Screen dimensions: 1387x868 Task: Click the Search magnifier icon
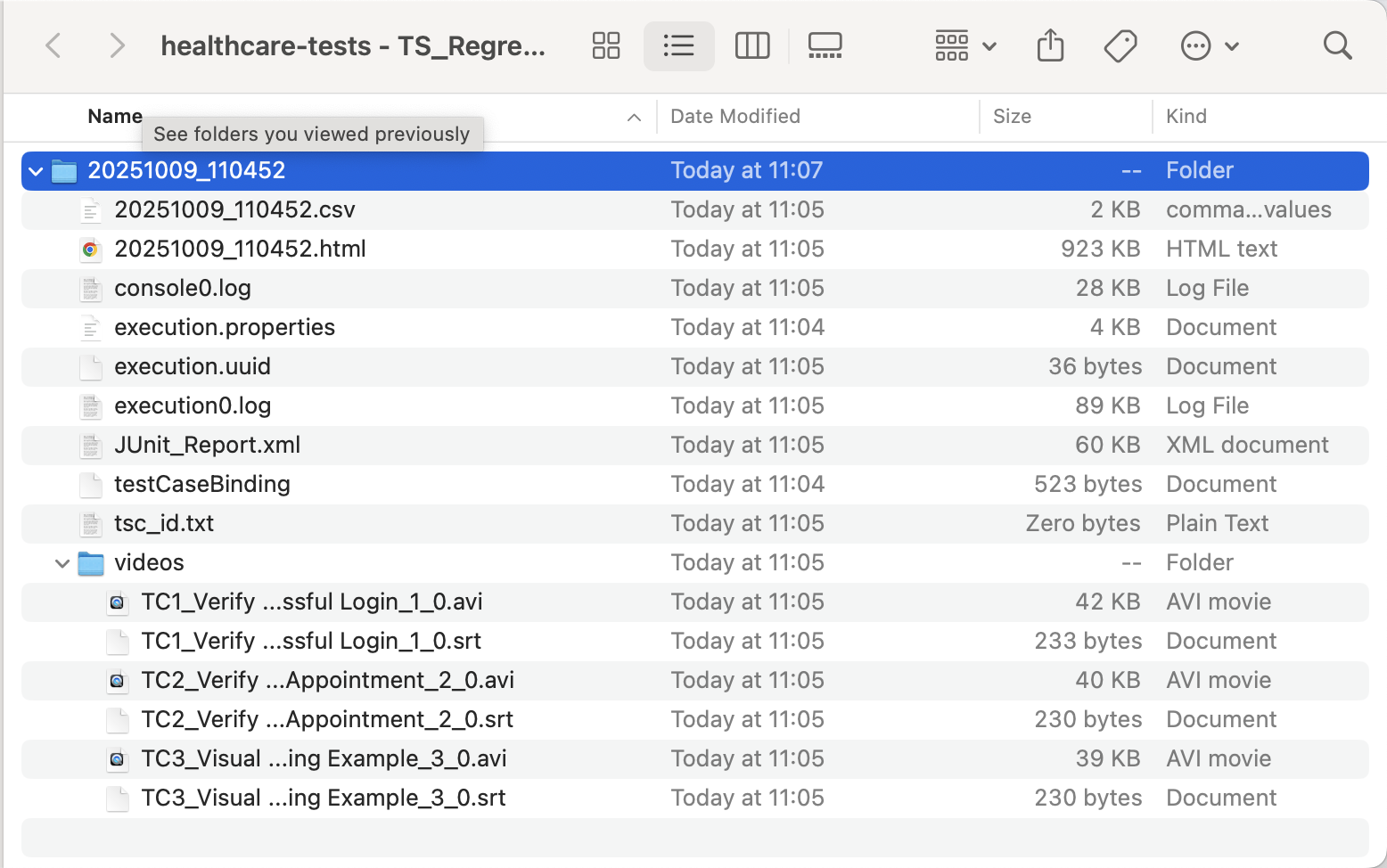pos(1337,45)
